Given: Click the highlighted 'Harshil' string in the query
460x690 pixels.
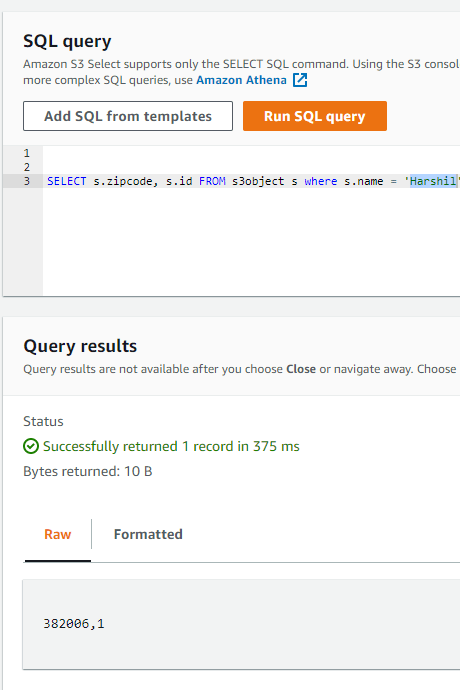Looking at the screenshot, I should 433,181.
